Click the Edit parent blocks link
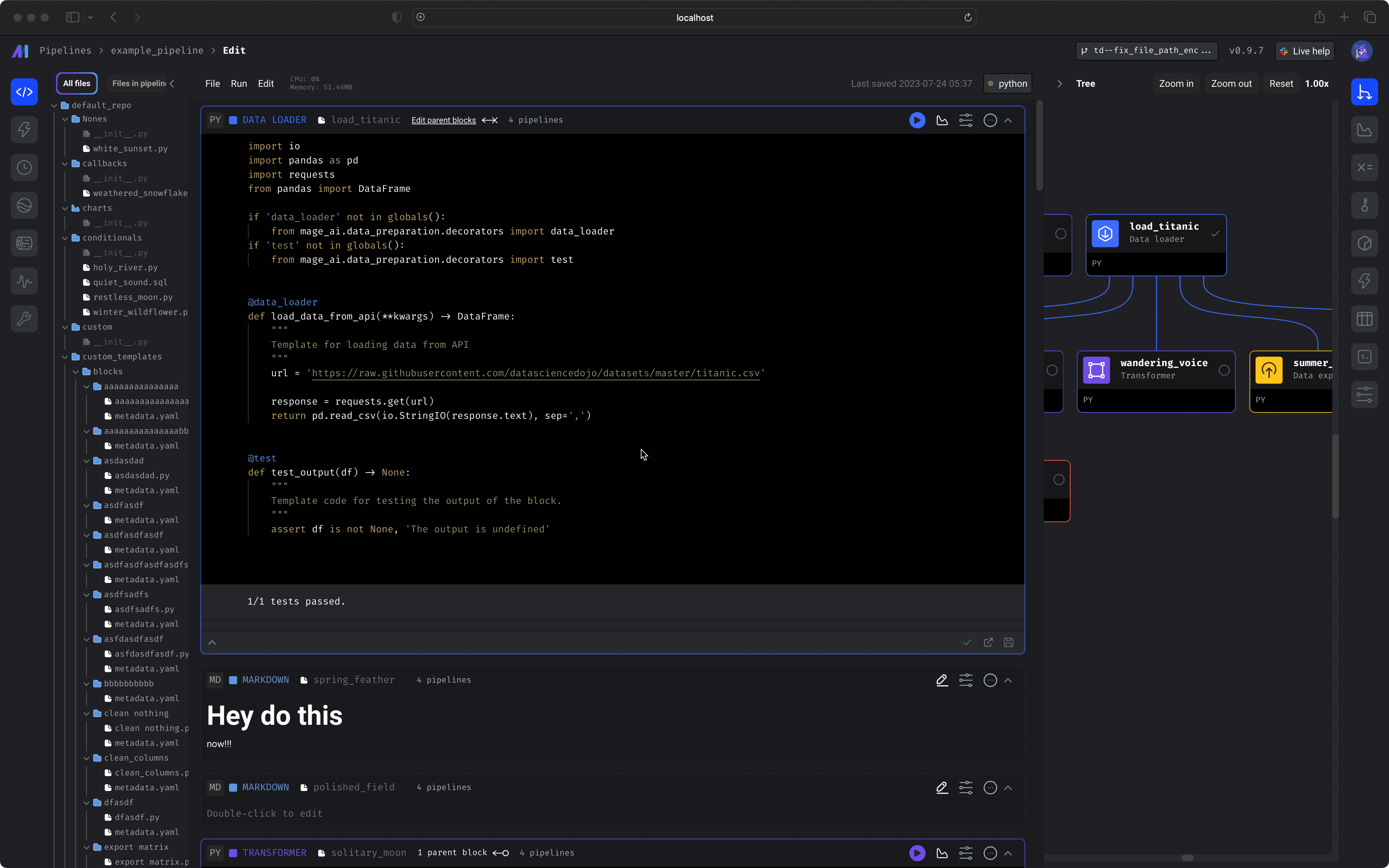The image size is (1389, 868). pyautogui.click(x=443, y=120)
